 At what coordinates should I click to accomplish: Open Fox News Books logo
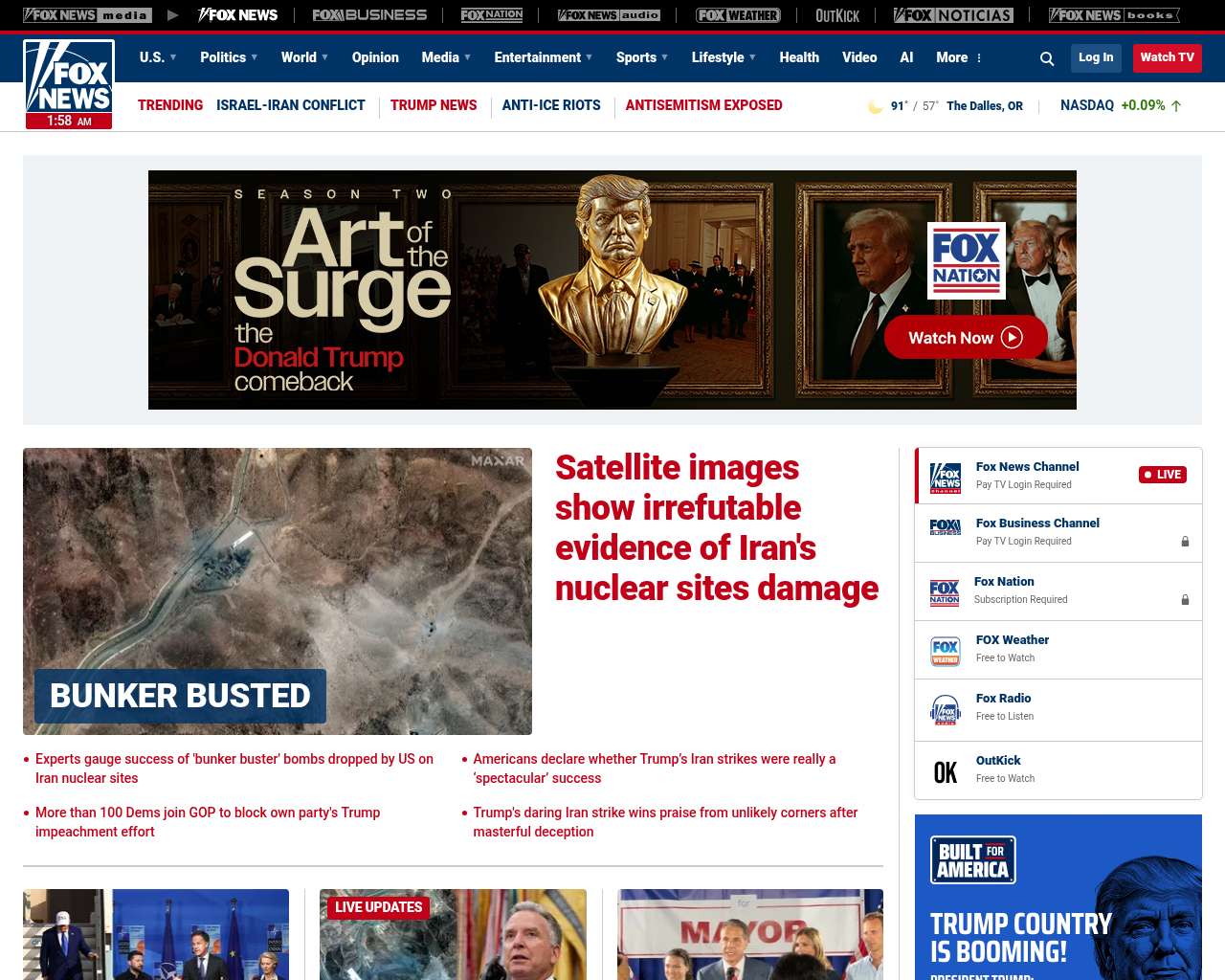point(1114,15)
